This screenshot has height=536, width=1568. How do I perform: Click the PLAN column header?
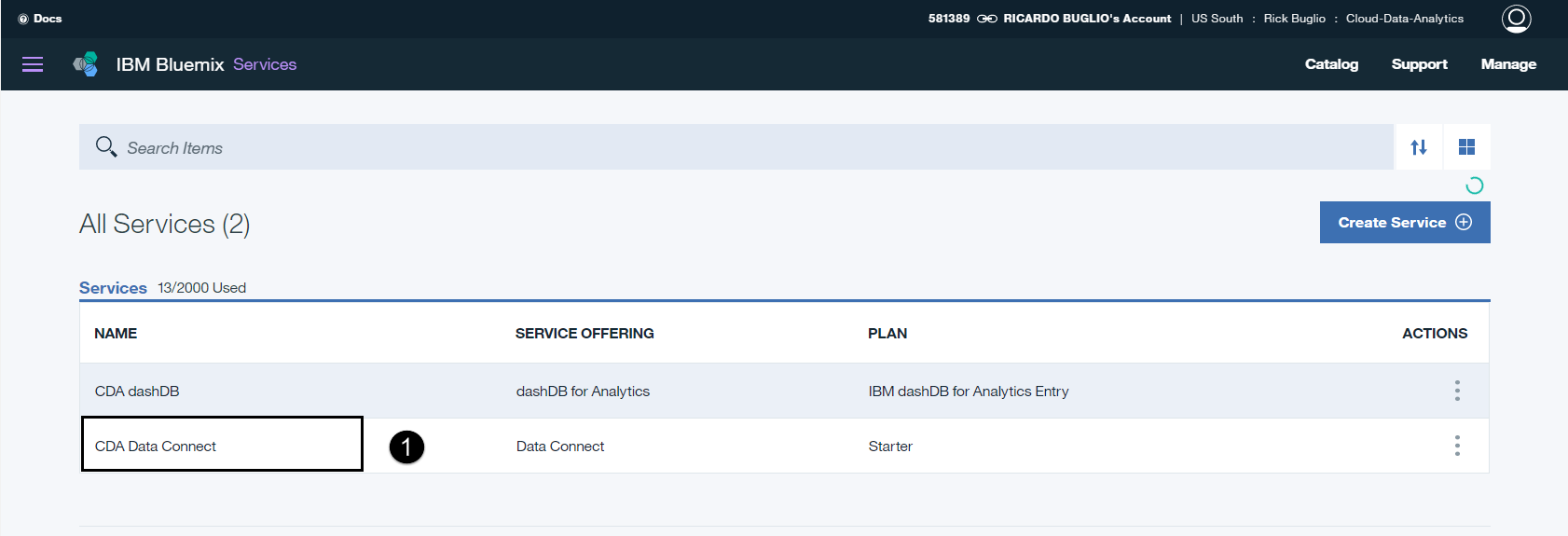tap(887, 334)
